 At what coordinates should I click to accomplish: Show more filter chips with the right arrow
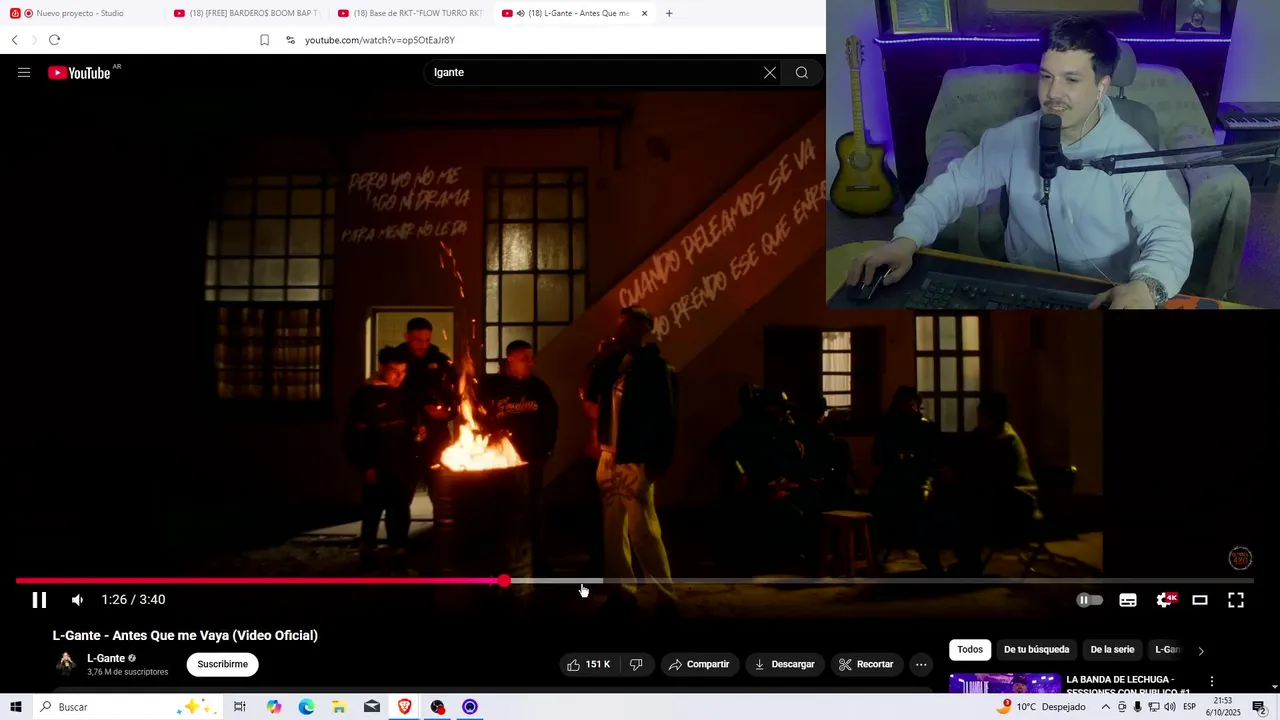(x=1201, y=651)
